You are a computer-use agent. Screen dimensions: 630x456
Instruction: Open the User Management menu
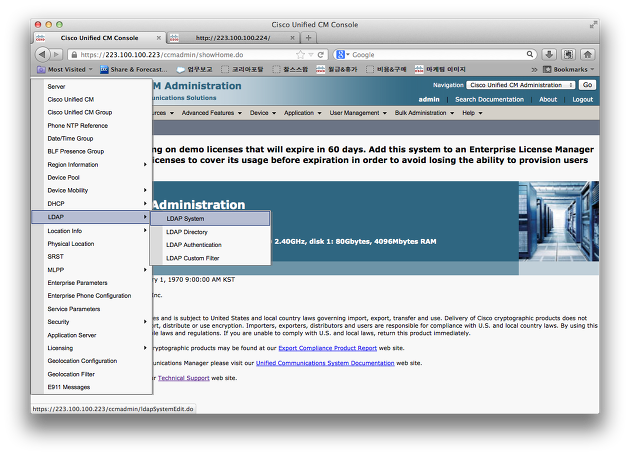[x=358, y=113]
